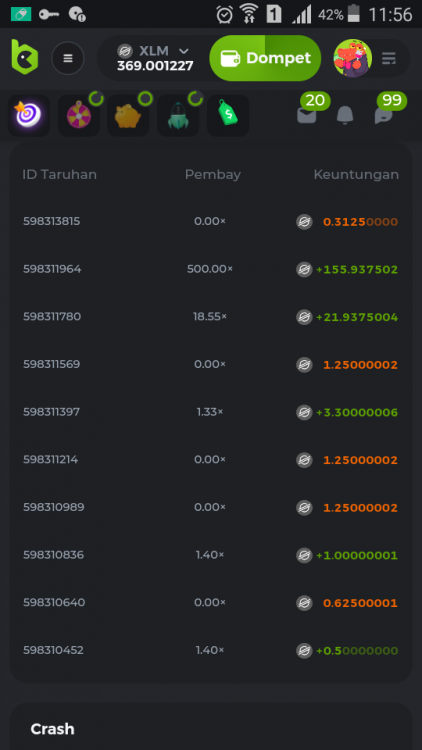Expand the menu next to avatar

[x=389, y=58]
